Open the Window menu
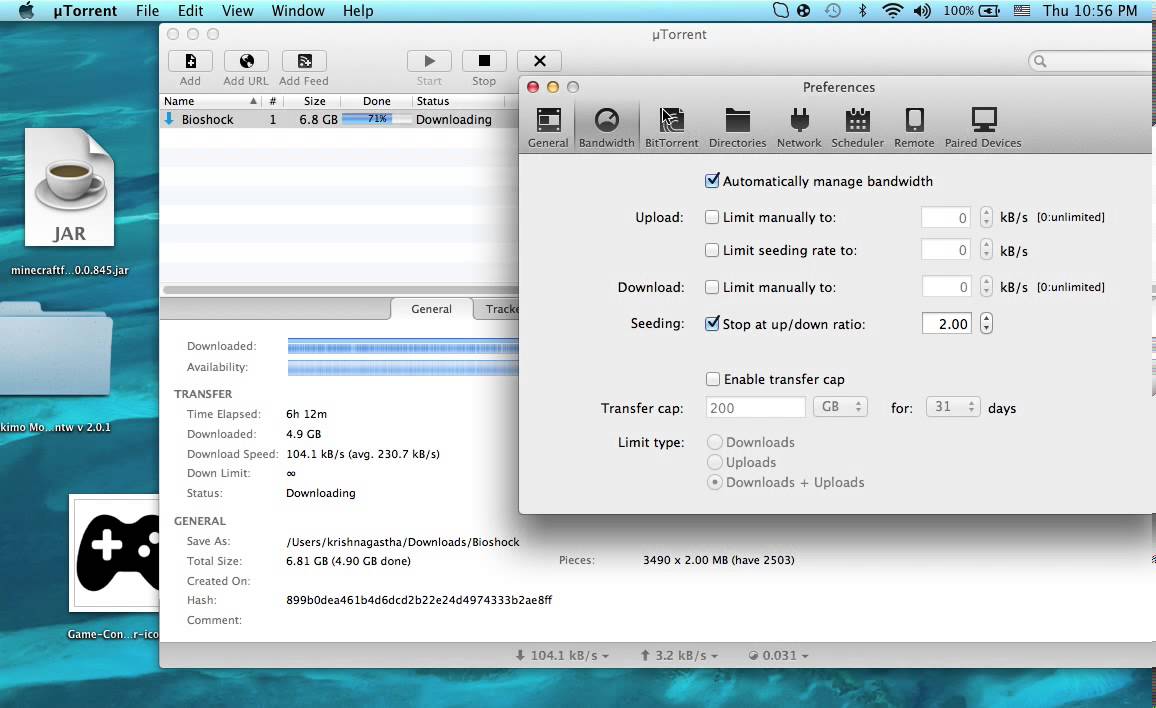Image resolution: width=1156 pixels, height=708 pixels. 298,11
